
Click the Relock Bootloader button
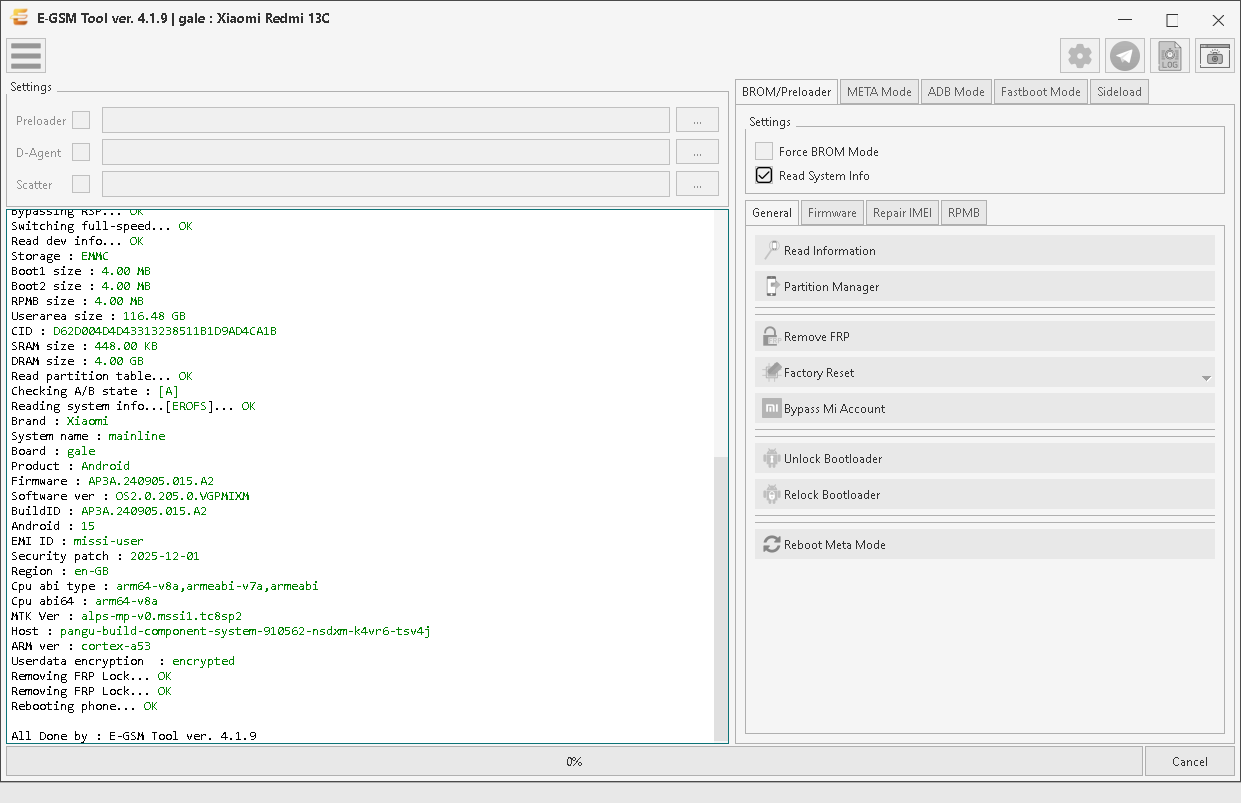[x=985, y=494]
